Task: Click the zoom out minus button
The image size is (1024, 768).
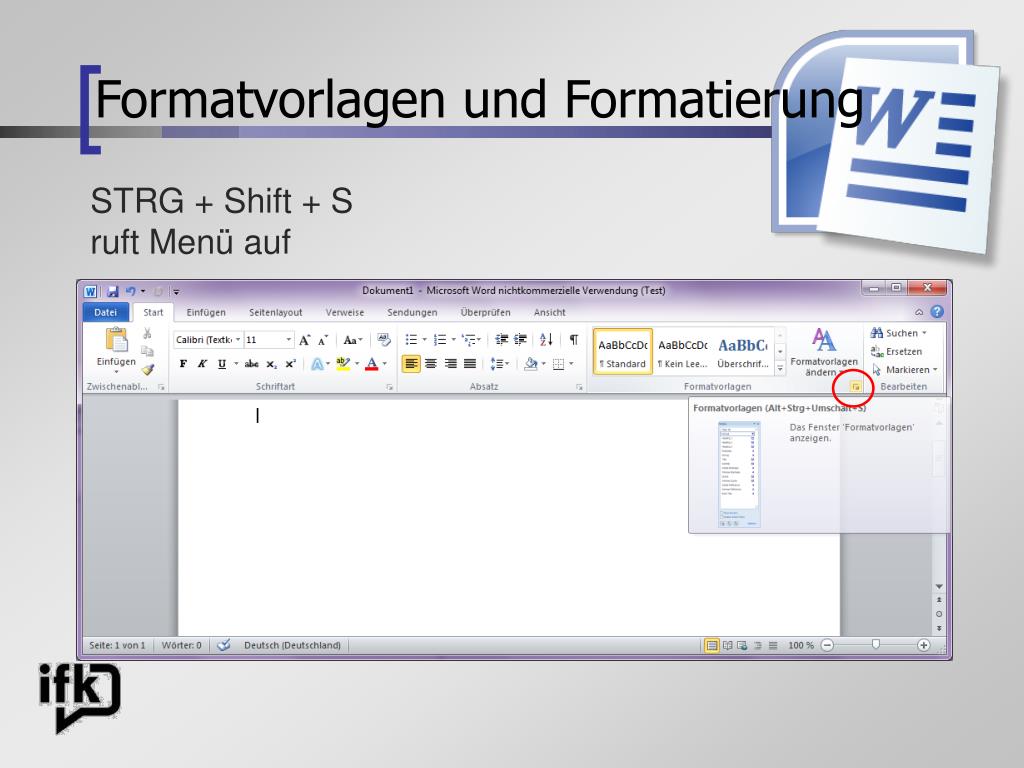Action: tap(827, 645)
